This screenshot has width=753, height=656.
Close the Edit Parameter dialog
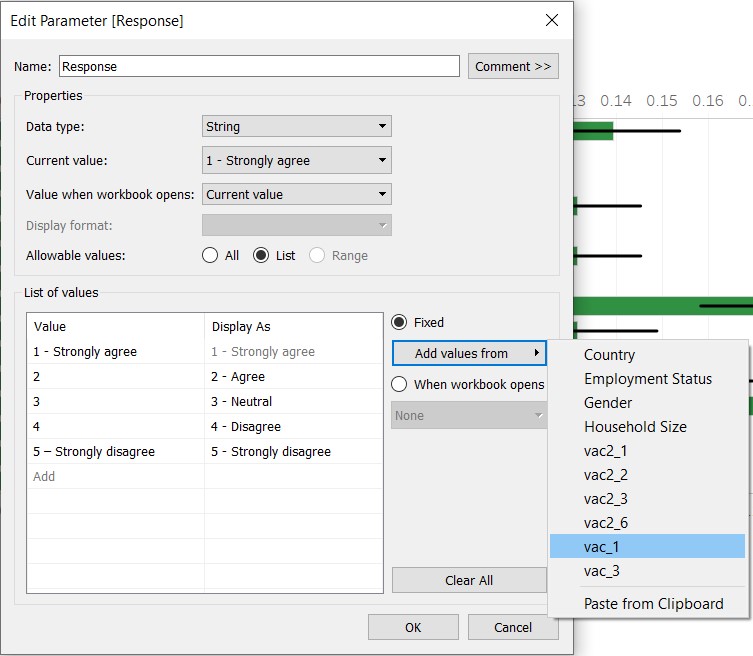coord(551,20)
